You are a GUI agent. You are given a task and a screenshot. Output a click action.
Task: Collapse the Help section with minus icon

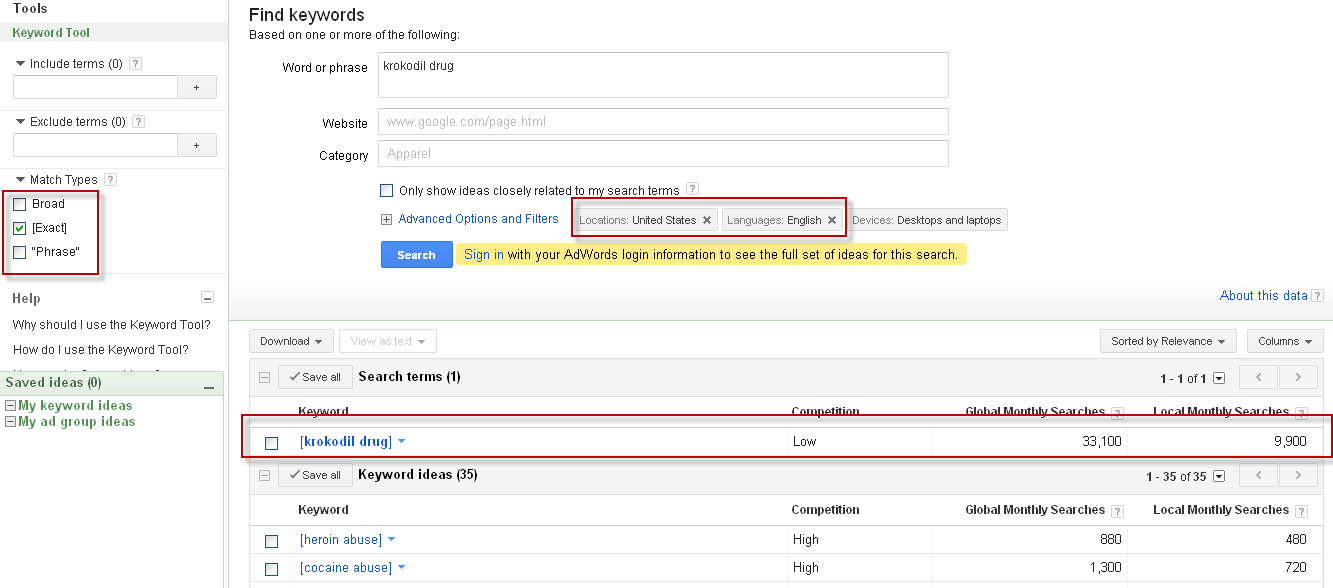pyautogui.click(x=208, y=298)
